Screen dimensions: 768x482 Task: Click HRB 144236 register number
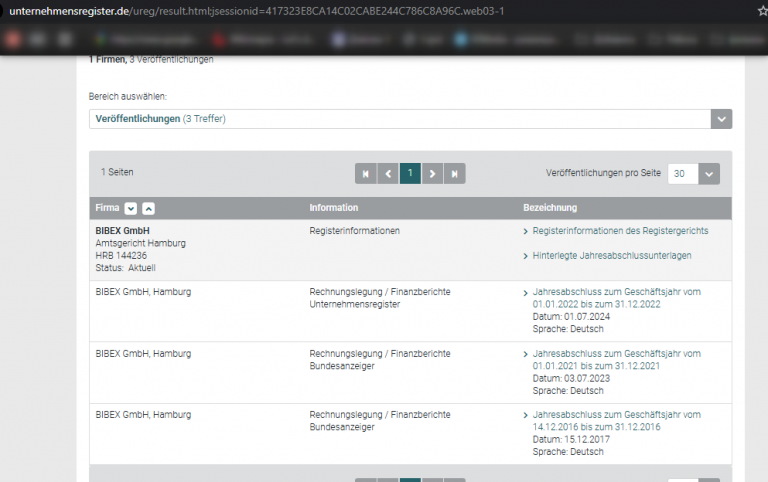point(121,256)
